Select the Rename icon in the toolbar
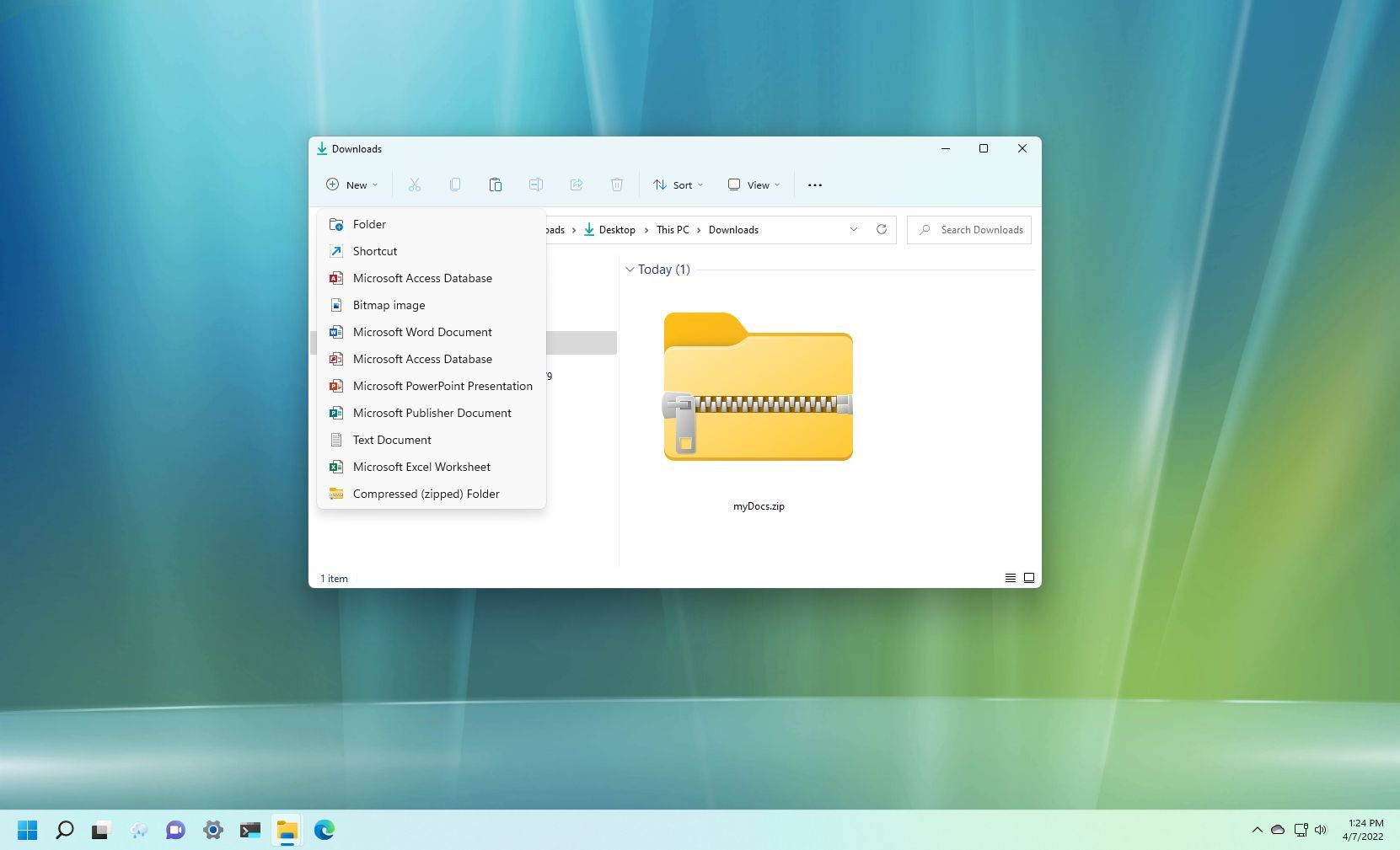This screenshot has height=850, width=1400. [535, 184]
